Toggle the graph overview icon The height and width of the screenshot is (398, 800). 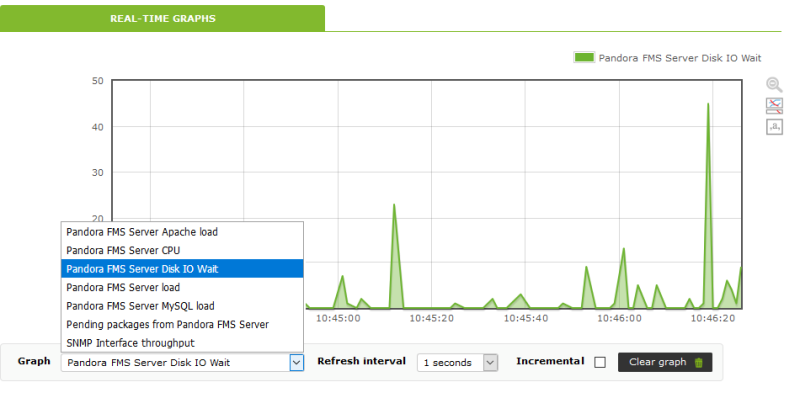(x=774, y=106)
